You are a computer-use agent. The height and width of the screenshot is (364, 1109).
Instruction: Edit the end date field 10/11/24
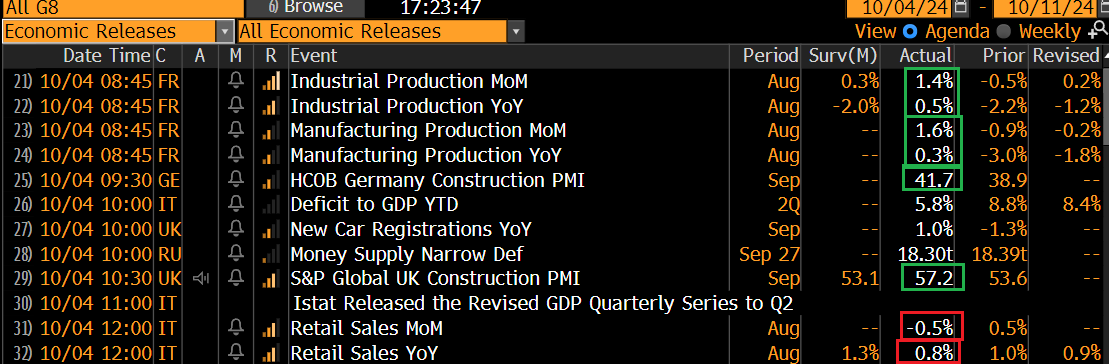coord(1043,8)
